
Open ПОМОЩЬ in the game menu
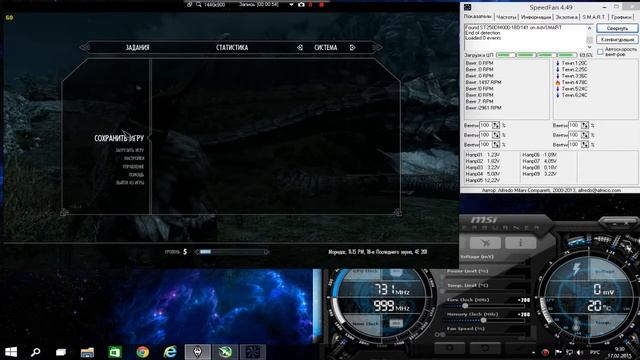[136, 175]
